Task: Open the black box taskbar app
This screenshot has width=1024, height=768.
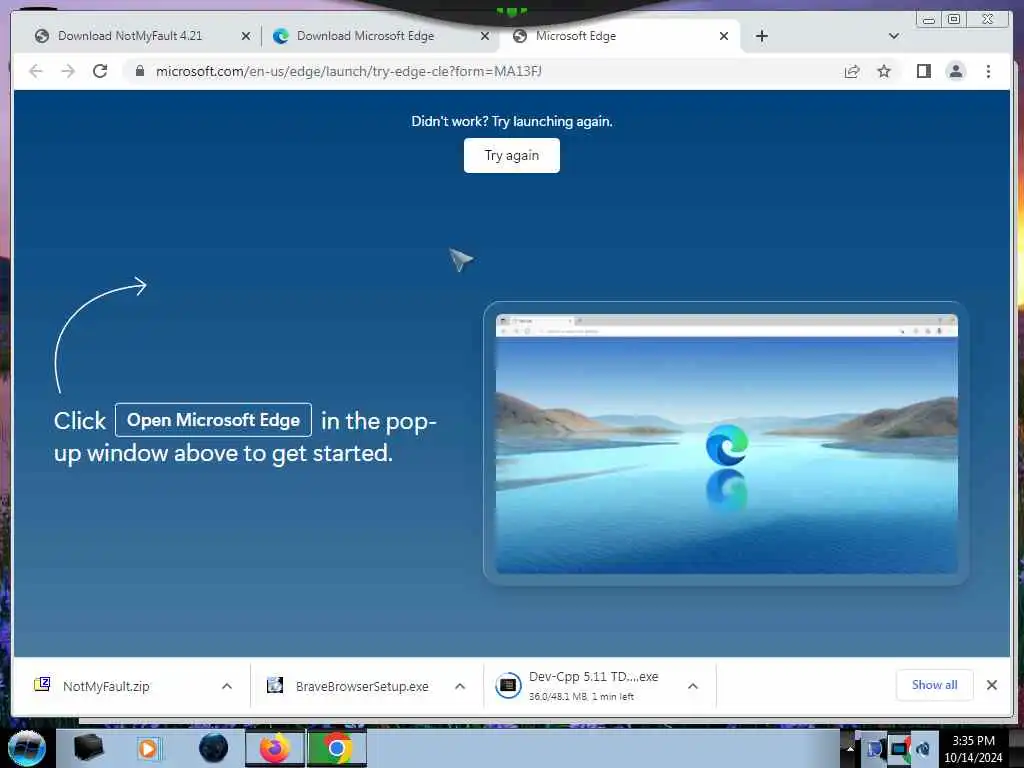Action: pos(88,748)
